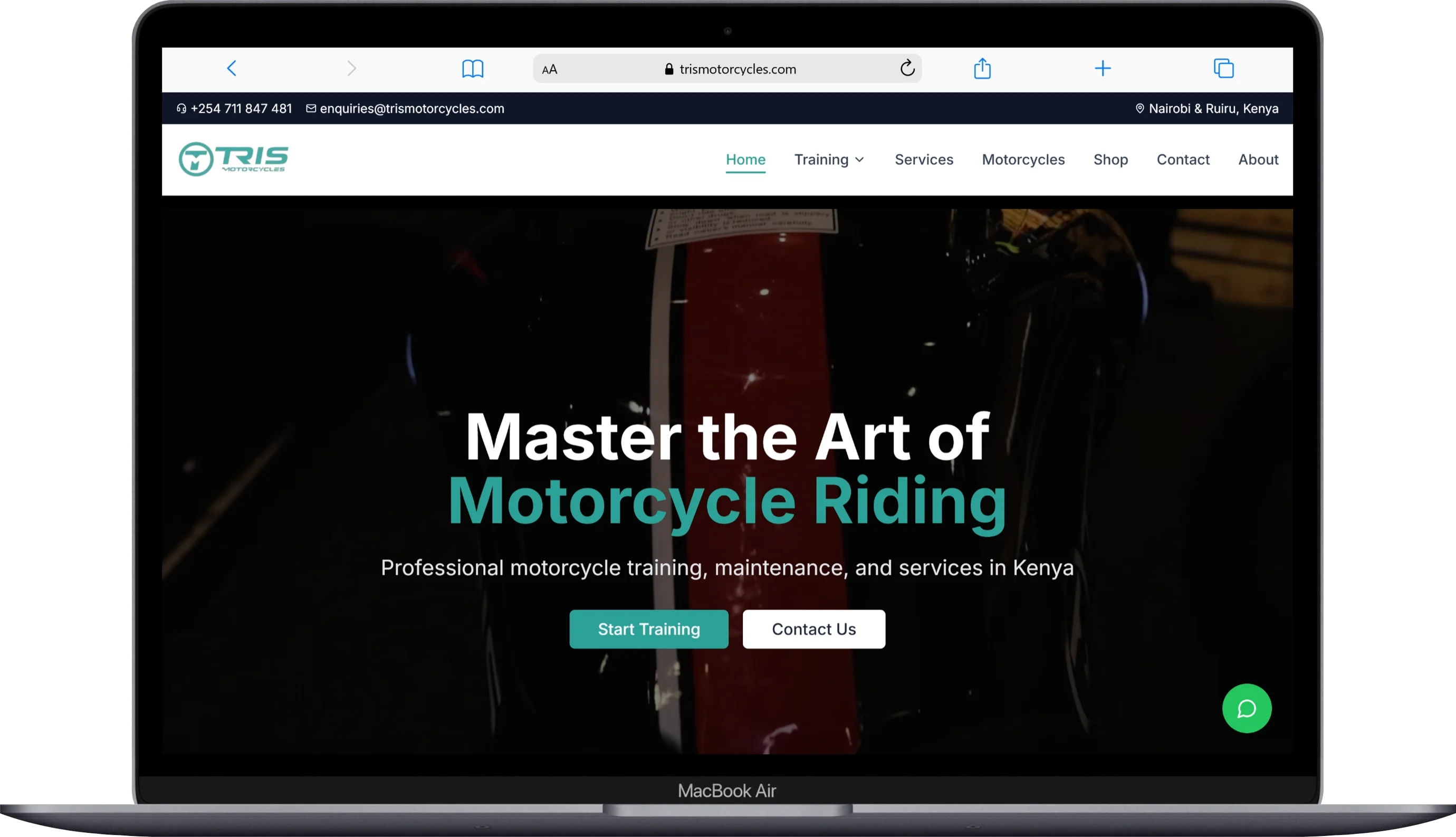Click the Start Training button

click(x=648, y=629)
